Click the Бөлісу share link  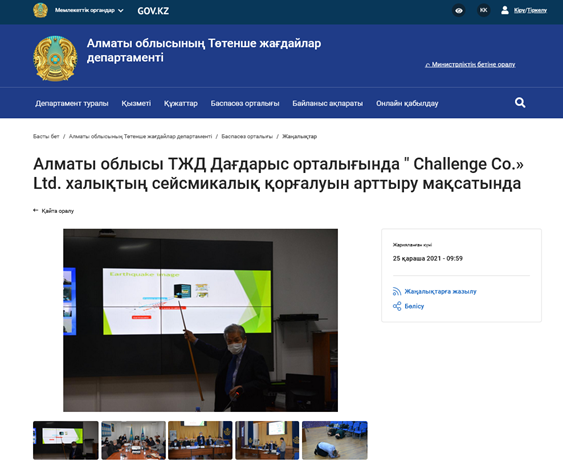coord(414,306)
